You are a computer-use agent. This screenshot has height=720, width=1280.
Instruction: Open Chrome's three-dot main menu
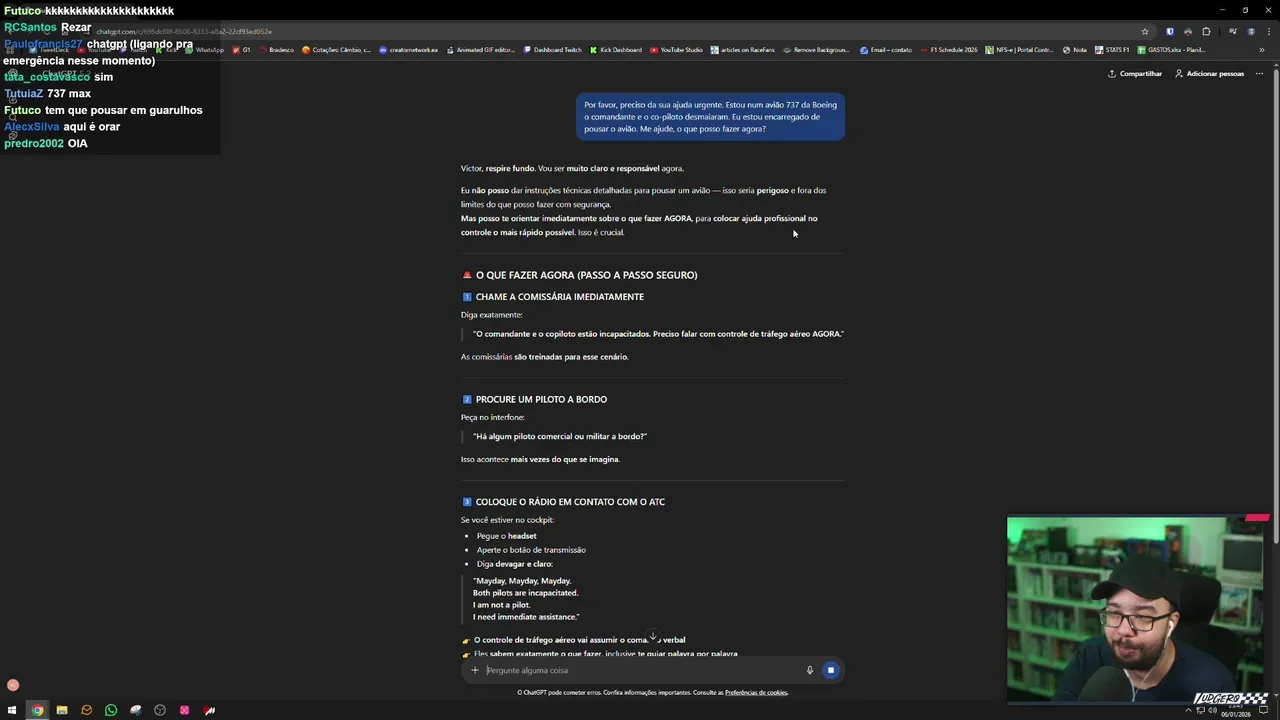[x=1268, y=31]
